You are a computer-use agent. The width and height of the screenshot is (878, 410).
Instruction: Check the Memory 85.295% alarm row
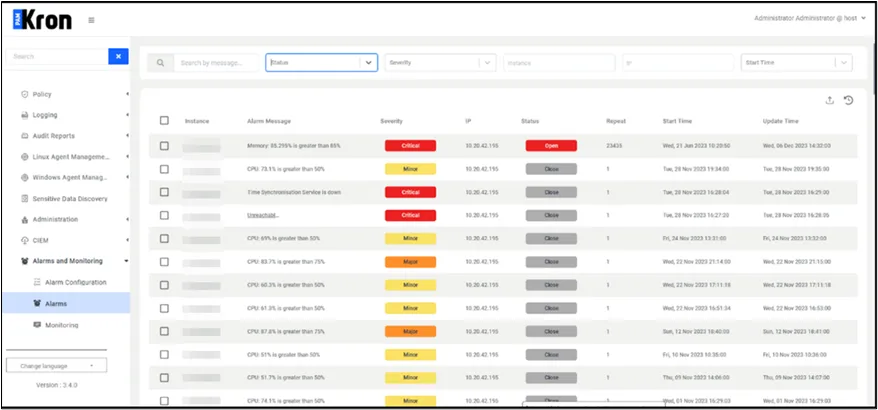coord(164,146)
